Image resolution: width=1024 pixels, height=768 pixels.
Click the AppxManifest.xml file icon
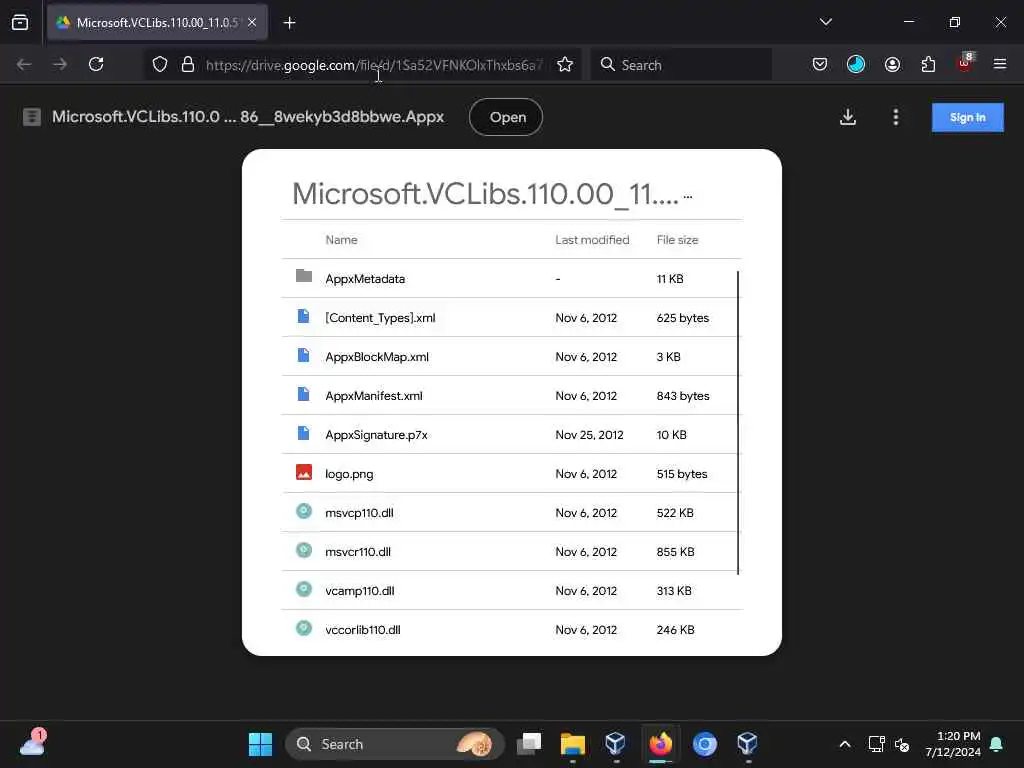click(304, 394)
